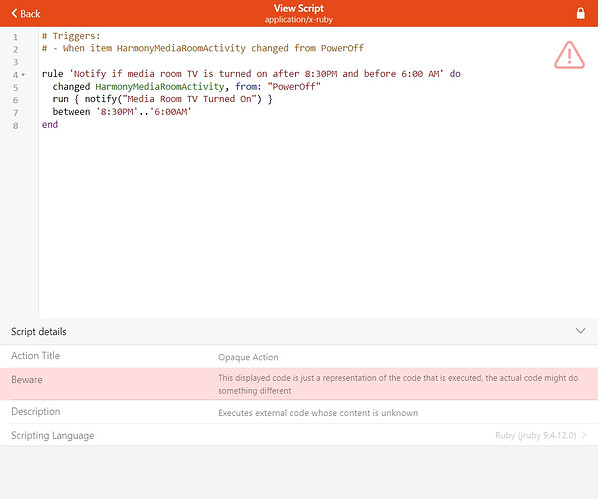Click Ruby (jruby 9.4.12.0) value

tap(535, 435)
